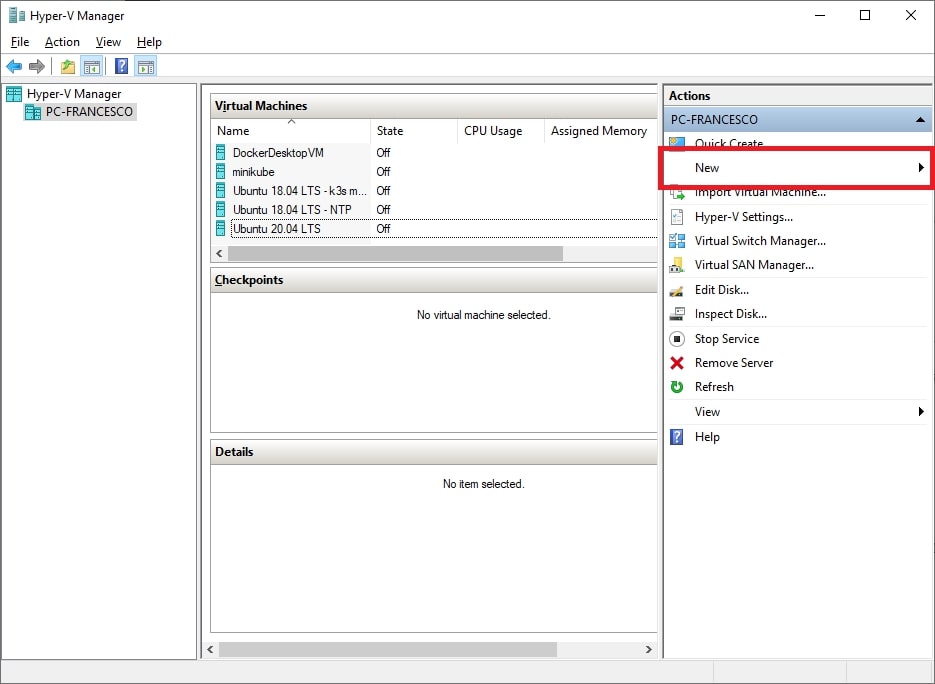Click the bottom scrollbar right arrow
The width and height of the screenshot is (935, 684).
tap(649, 649)
